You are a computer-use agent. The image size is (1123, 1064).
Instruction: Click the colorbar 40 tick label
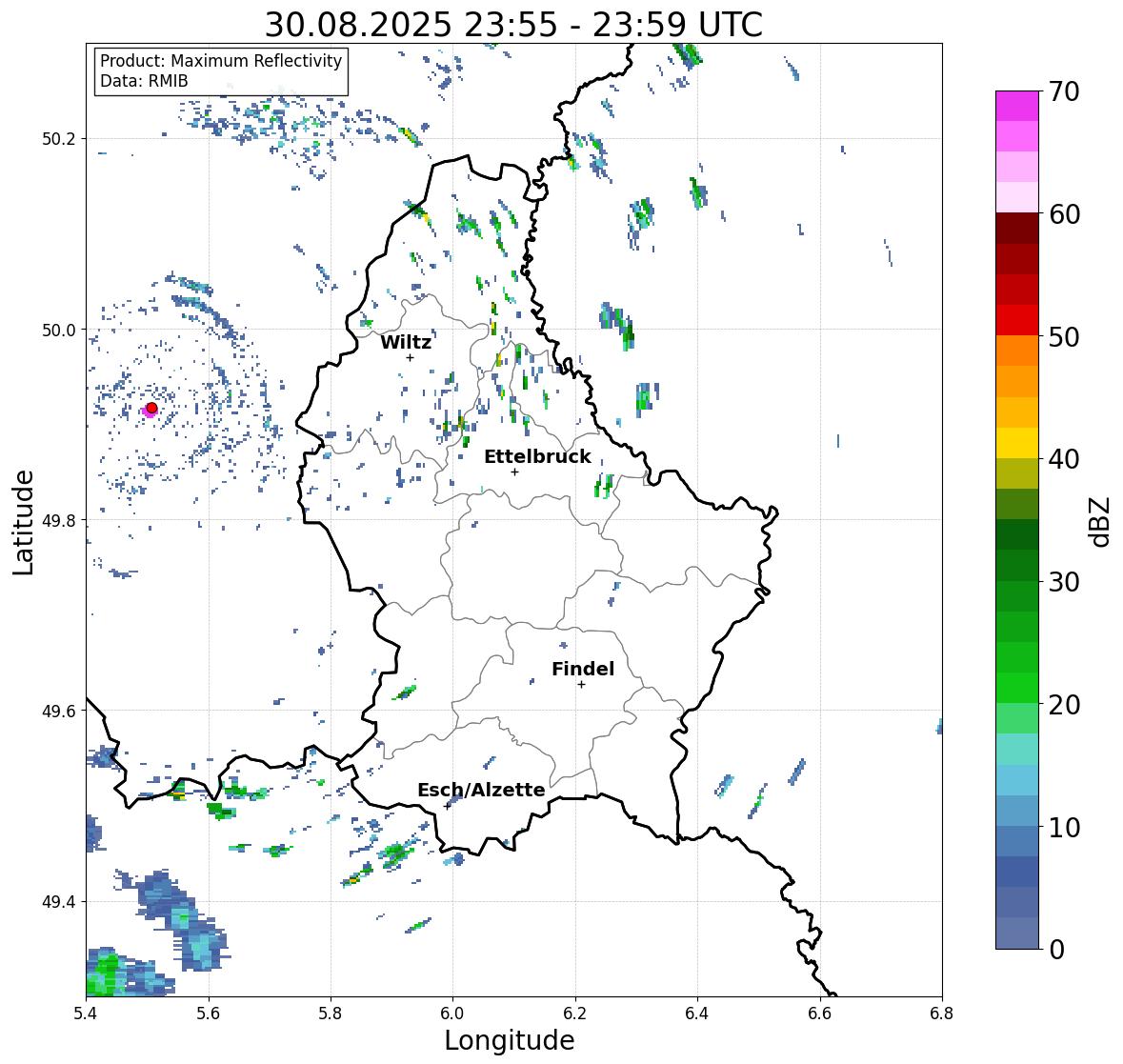tap(1064, 459)
